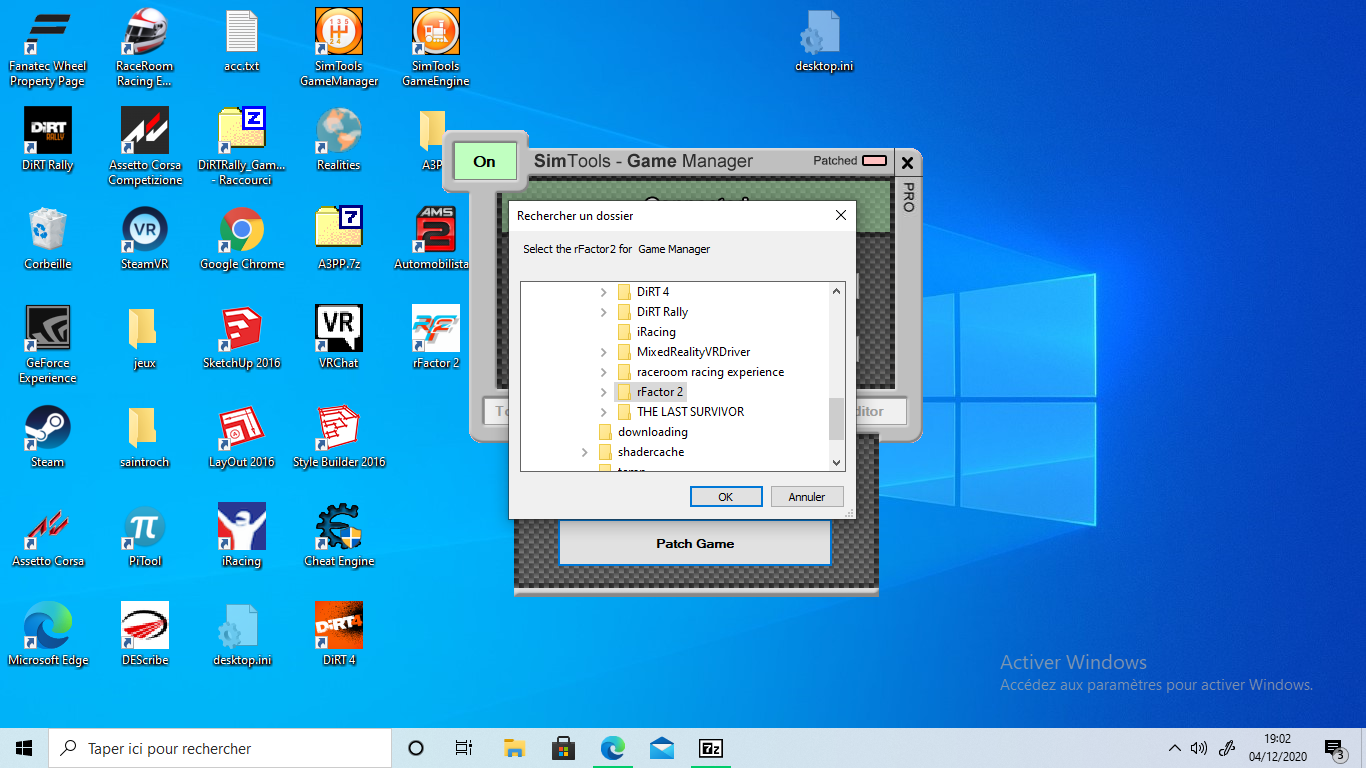Click the folder tree scroll-down arrow
Screen dimensions: 1366x768
coord(837,462)
